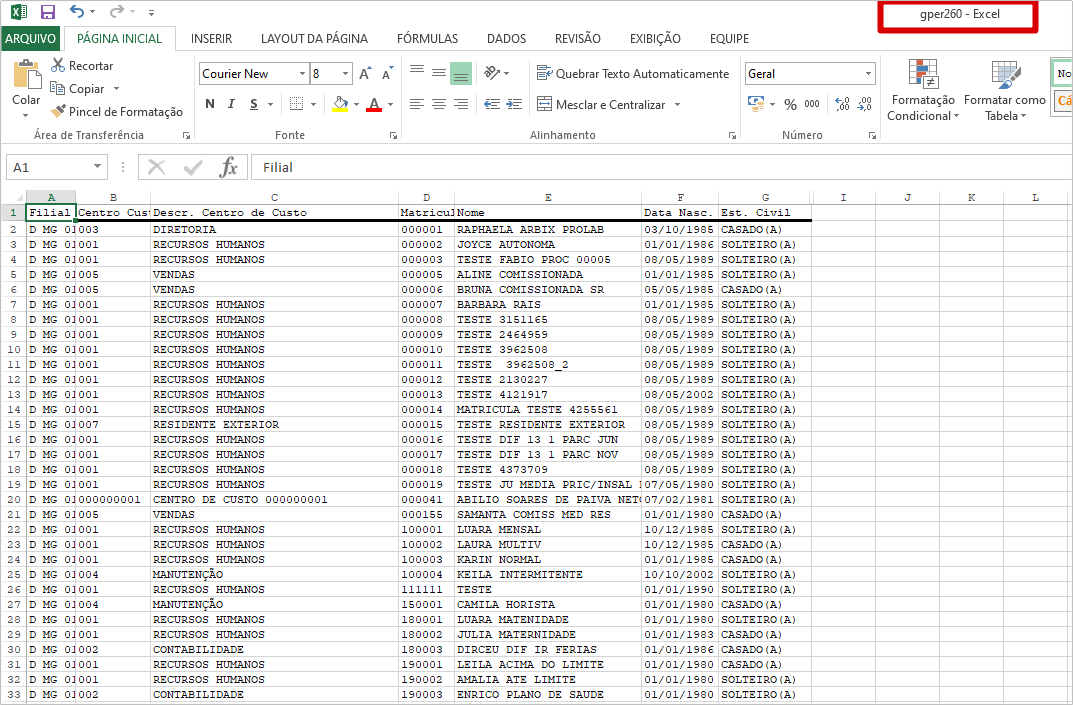Open Área de Transferência dialog launcher

(186, 136)
